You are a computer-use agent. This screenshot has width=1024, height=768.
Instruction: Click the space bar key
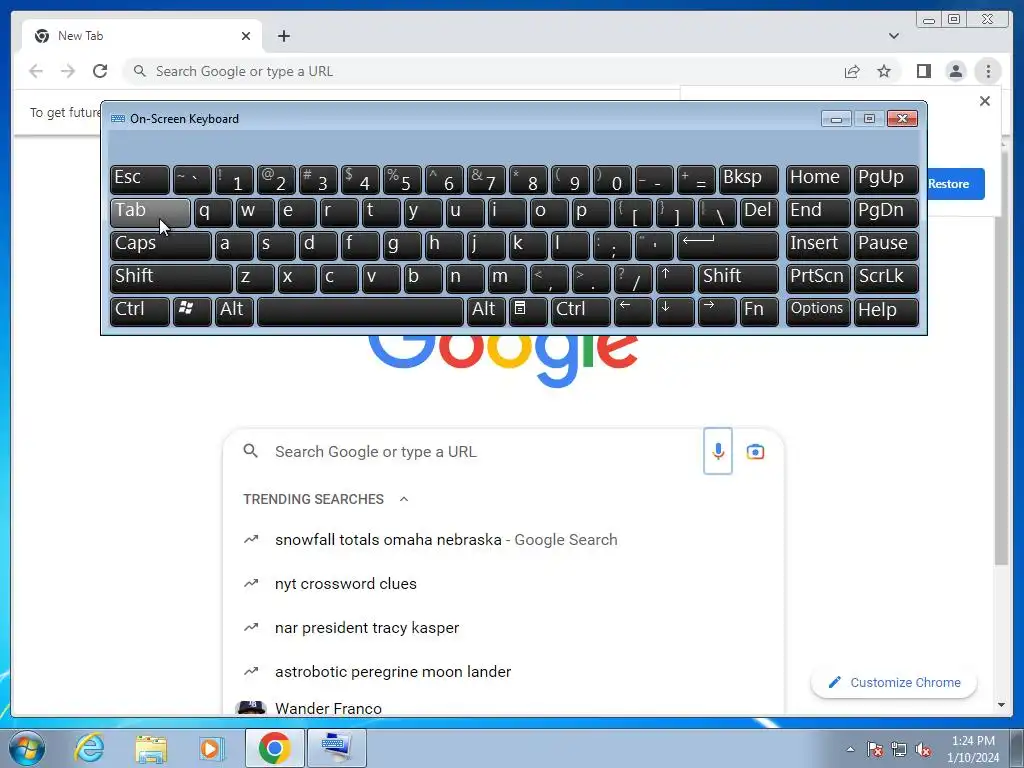click(360, 311)
